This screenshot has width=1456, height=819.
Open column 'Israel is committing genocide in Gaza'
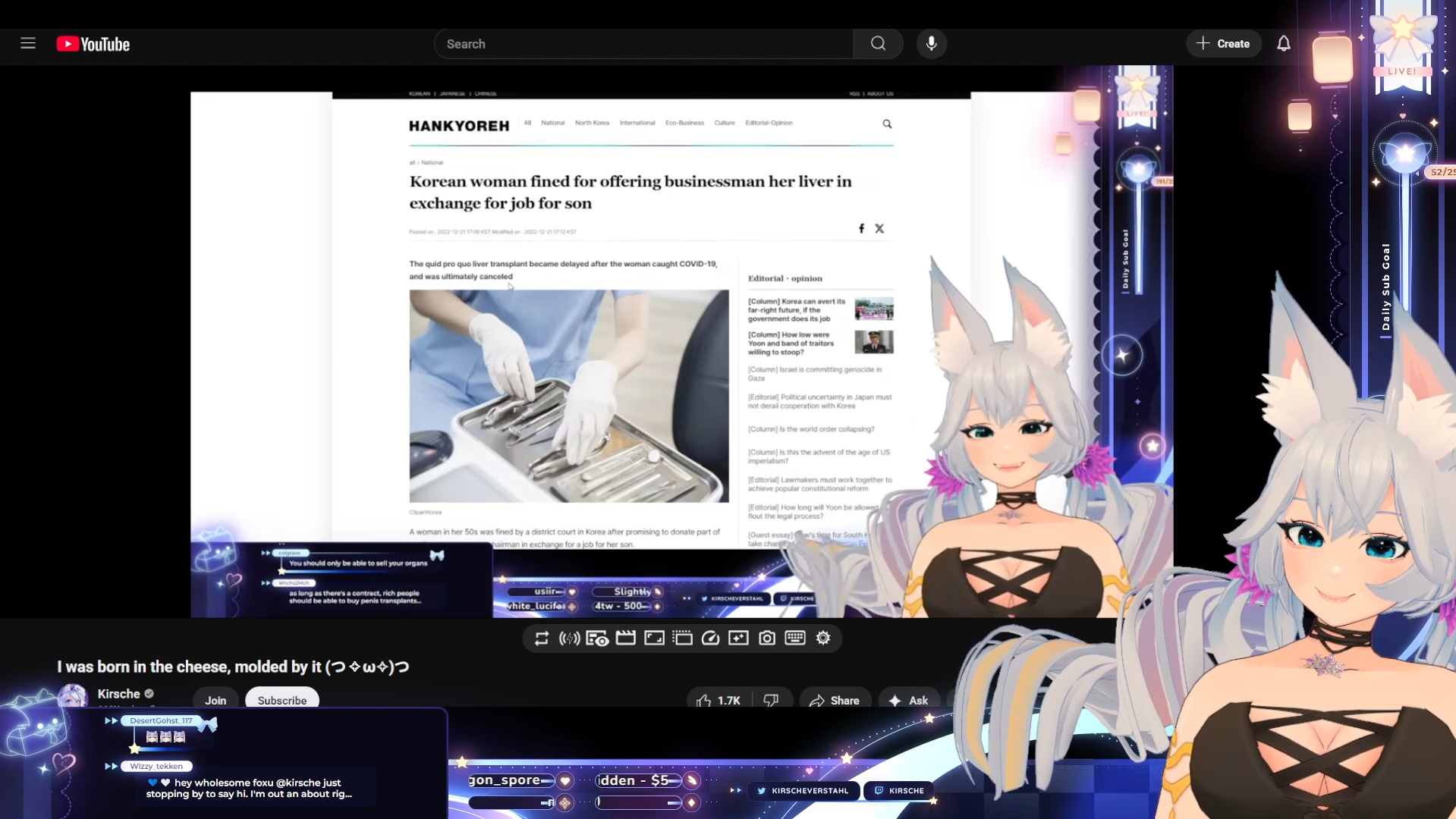point(815,374)
